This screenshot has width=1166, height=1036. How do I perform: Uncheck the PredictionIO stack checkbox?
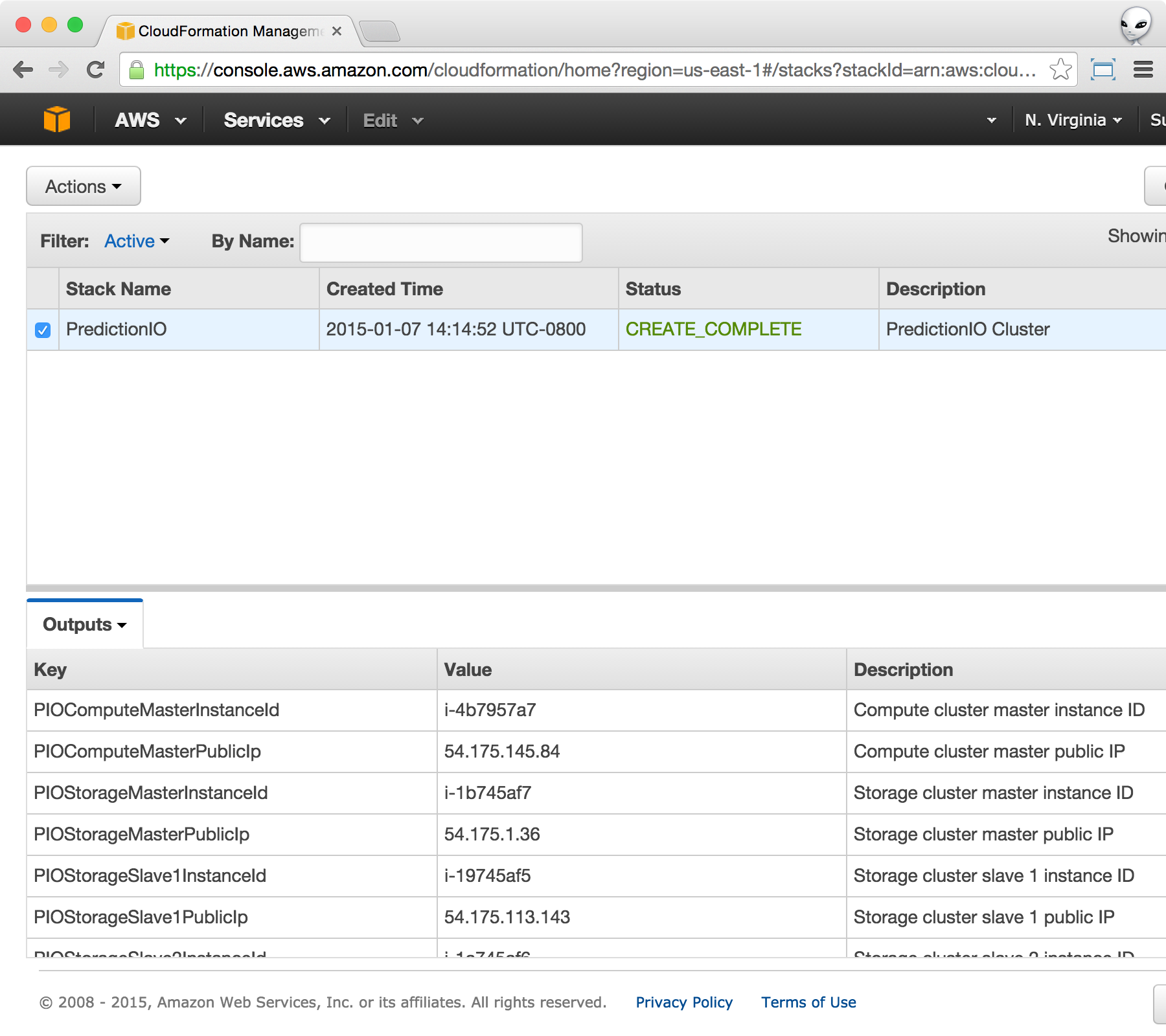click(43, 330)
